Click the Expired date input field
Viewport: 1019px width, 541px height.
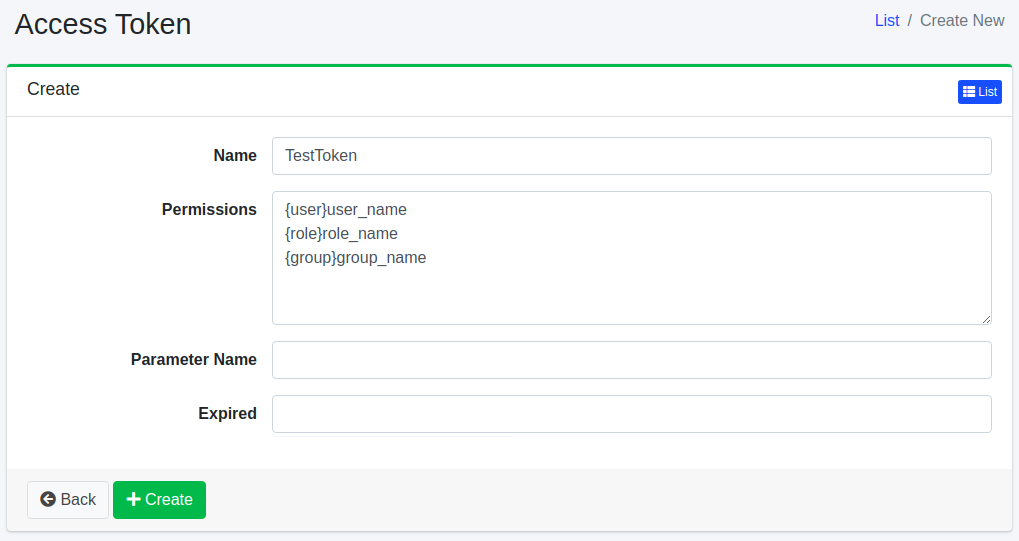(631, 414)
